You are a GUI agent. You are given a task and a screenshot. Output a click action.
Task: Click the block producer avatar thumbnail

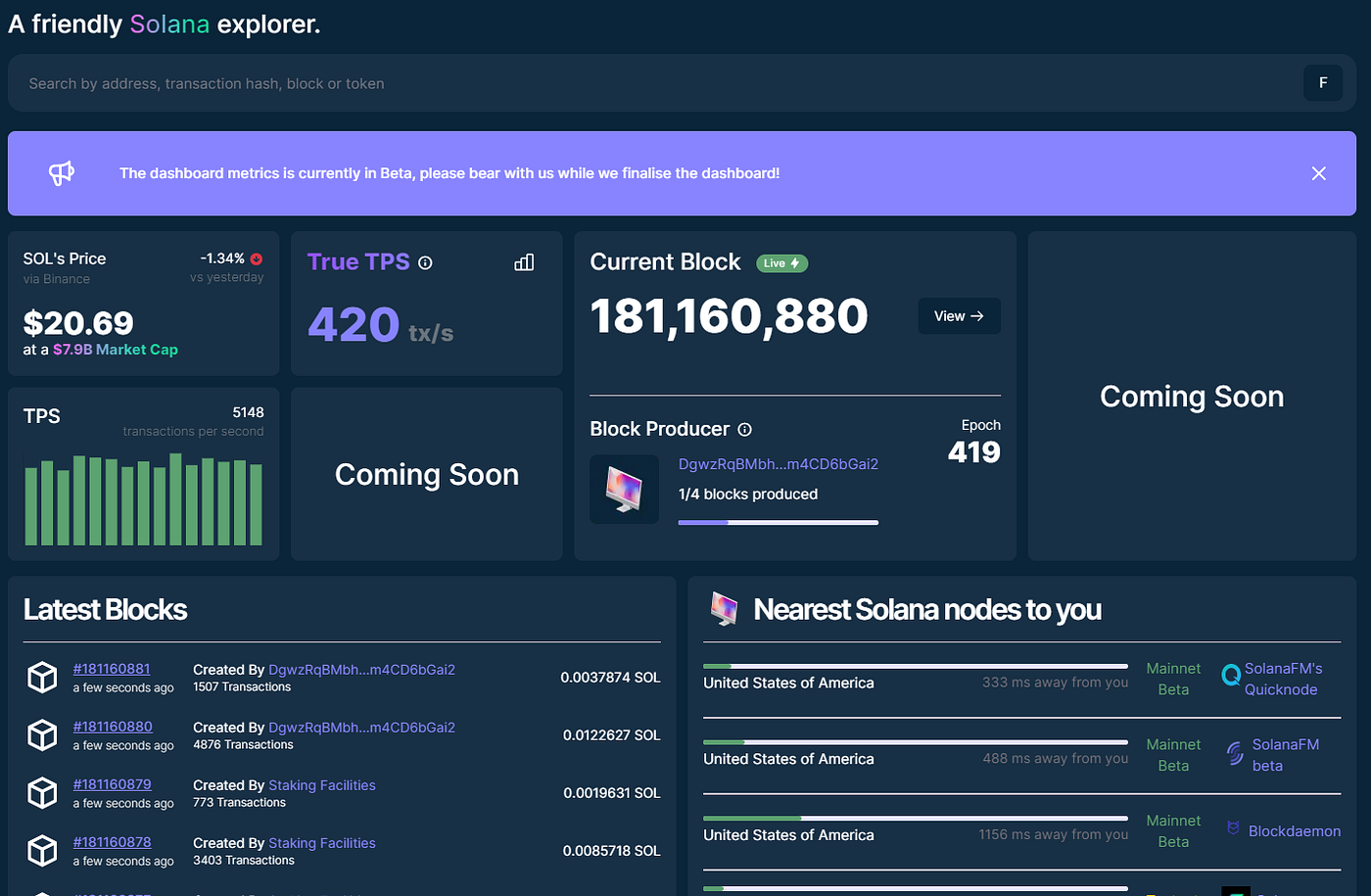pyautogui.click(x=624, y=489)
